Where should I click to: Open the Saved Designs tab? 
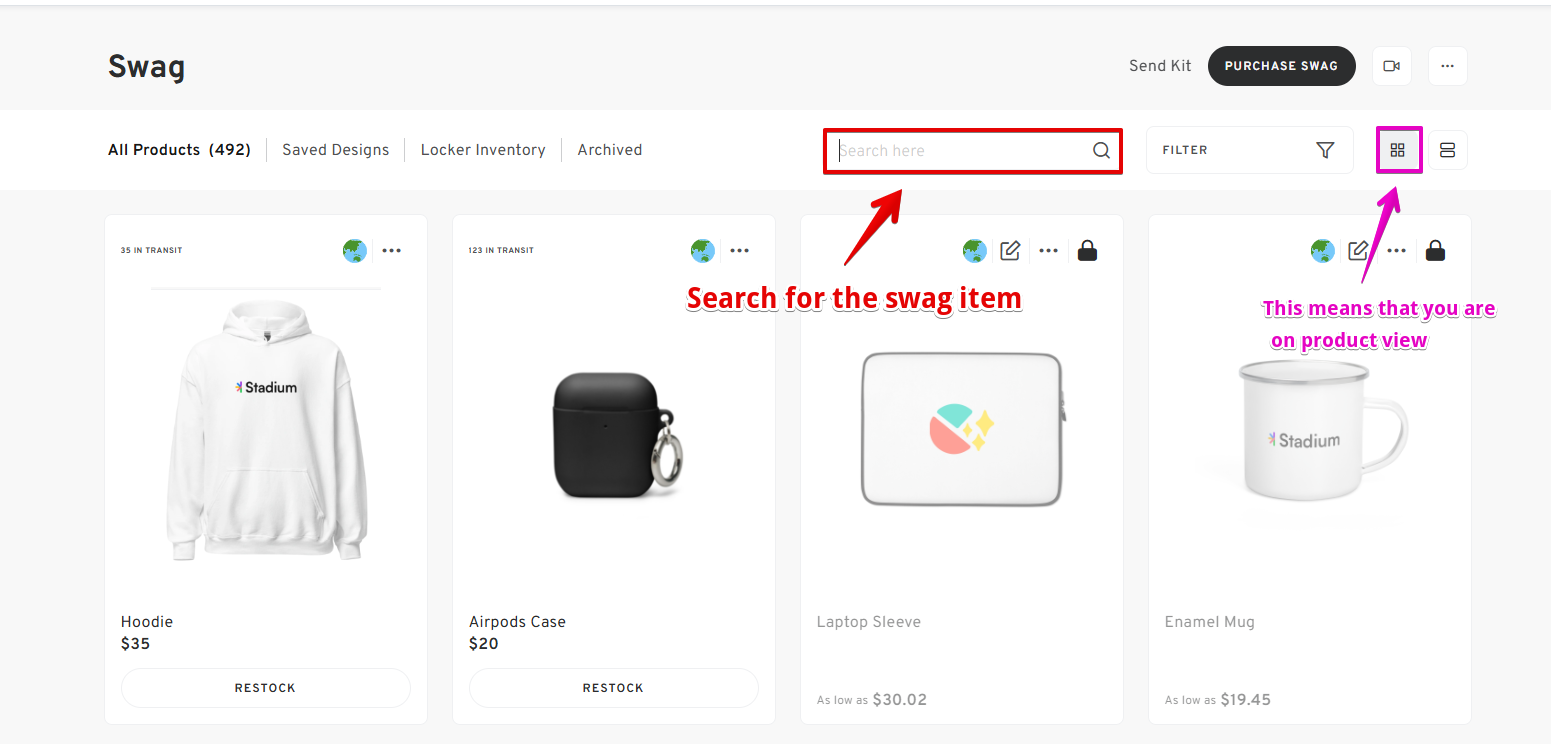coord(335,150)
